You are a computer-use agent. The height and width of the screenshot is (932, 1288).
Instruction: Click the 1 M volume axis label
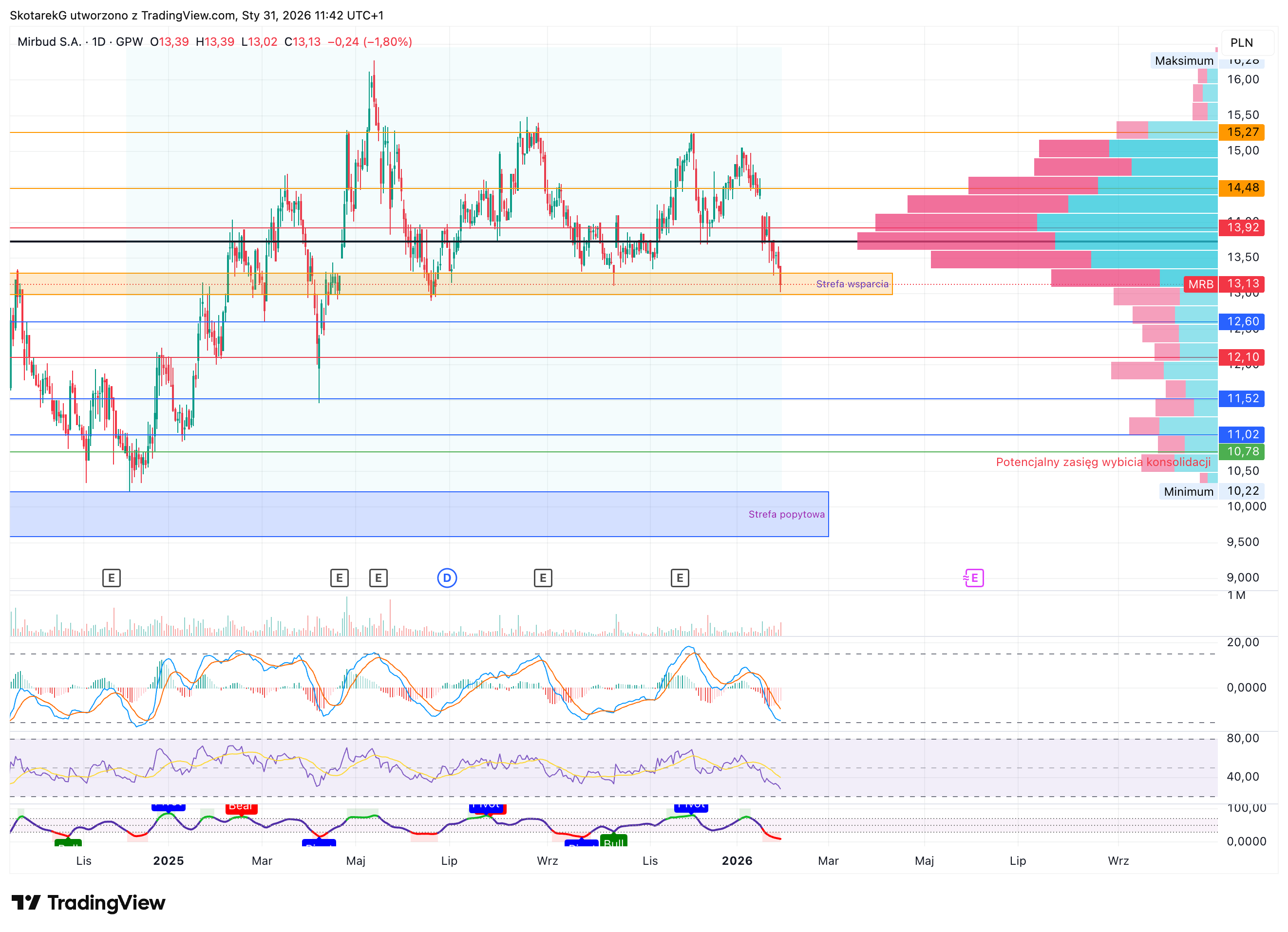(1236, 595)
